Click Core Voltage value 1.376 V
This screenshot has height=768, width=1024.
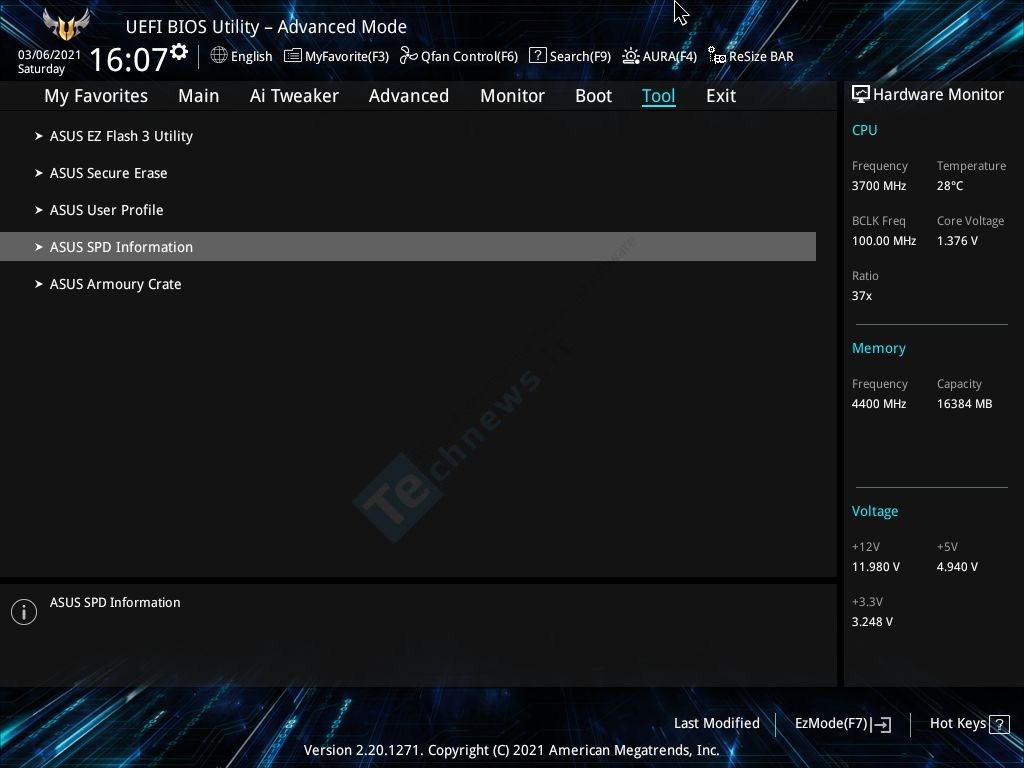coord(957,241)
